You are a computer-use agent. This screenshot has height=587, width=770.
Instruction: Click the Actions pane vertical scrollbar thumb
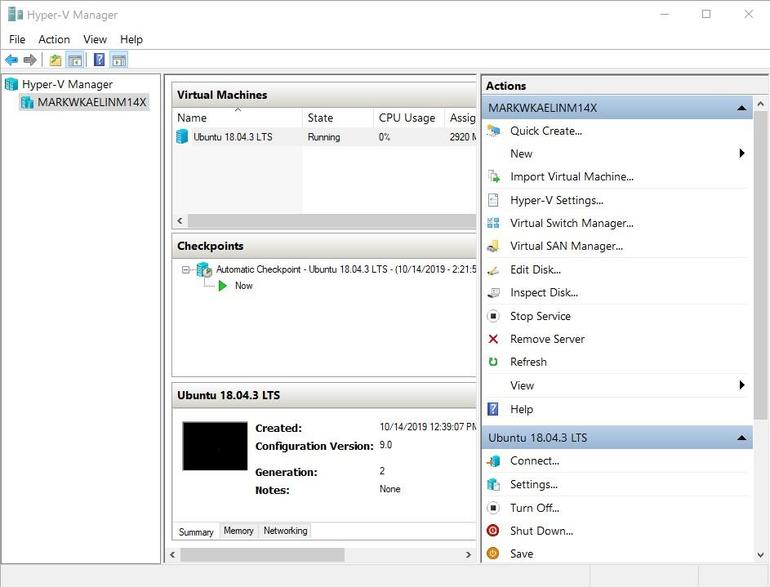point(760,265)
